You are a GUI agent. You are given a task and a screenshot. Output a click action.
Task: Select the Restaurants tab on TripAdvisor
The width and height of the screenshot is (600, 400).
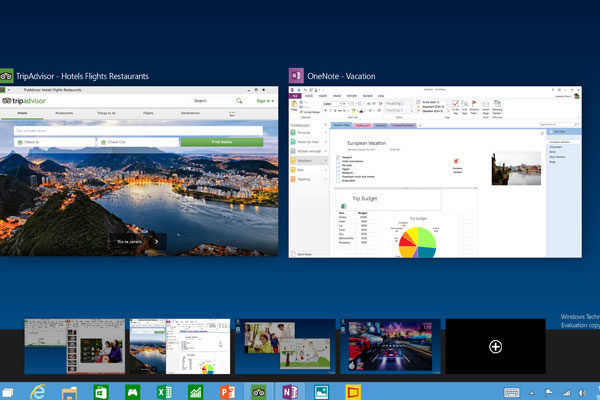(x=64, y=113)
